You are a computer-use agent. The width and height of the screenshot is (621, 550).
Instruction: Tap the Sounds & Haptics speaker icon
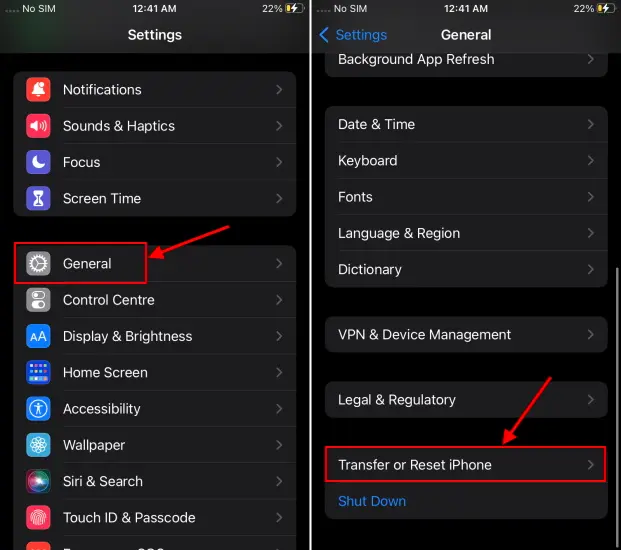[38, 126]
